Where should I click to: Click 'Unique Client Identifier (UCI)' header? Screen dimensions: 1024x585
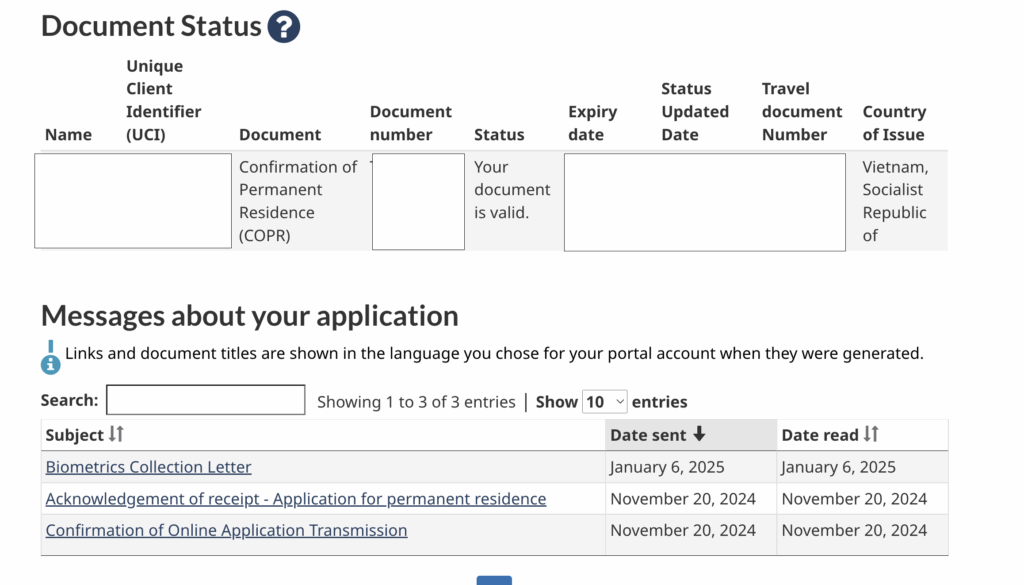tap(163, 100)
